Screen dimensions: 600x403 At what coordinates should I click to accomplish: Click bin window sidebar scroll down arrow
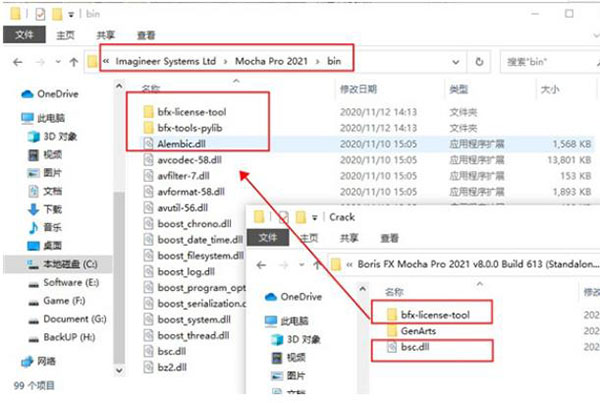(119, 370)
